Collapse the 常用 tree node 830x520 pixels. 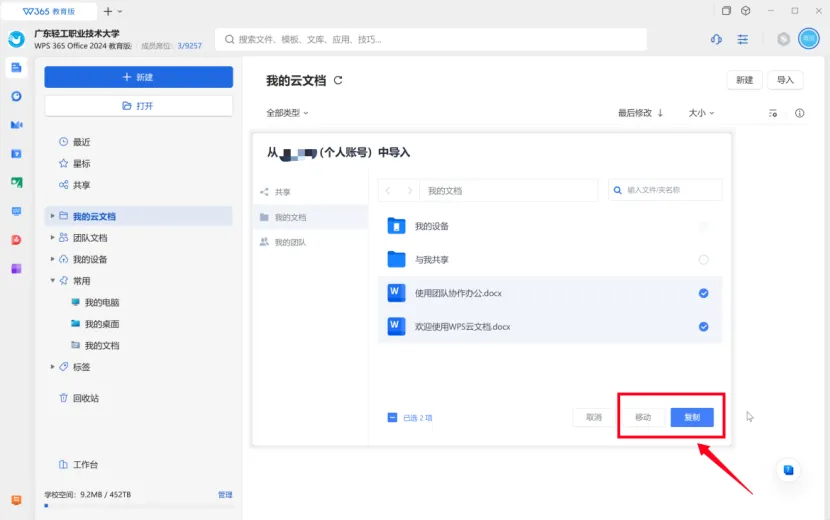(x=52, y=281)
